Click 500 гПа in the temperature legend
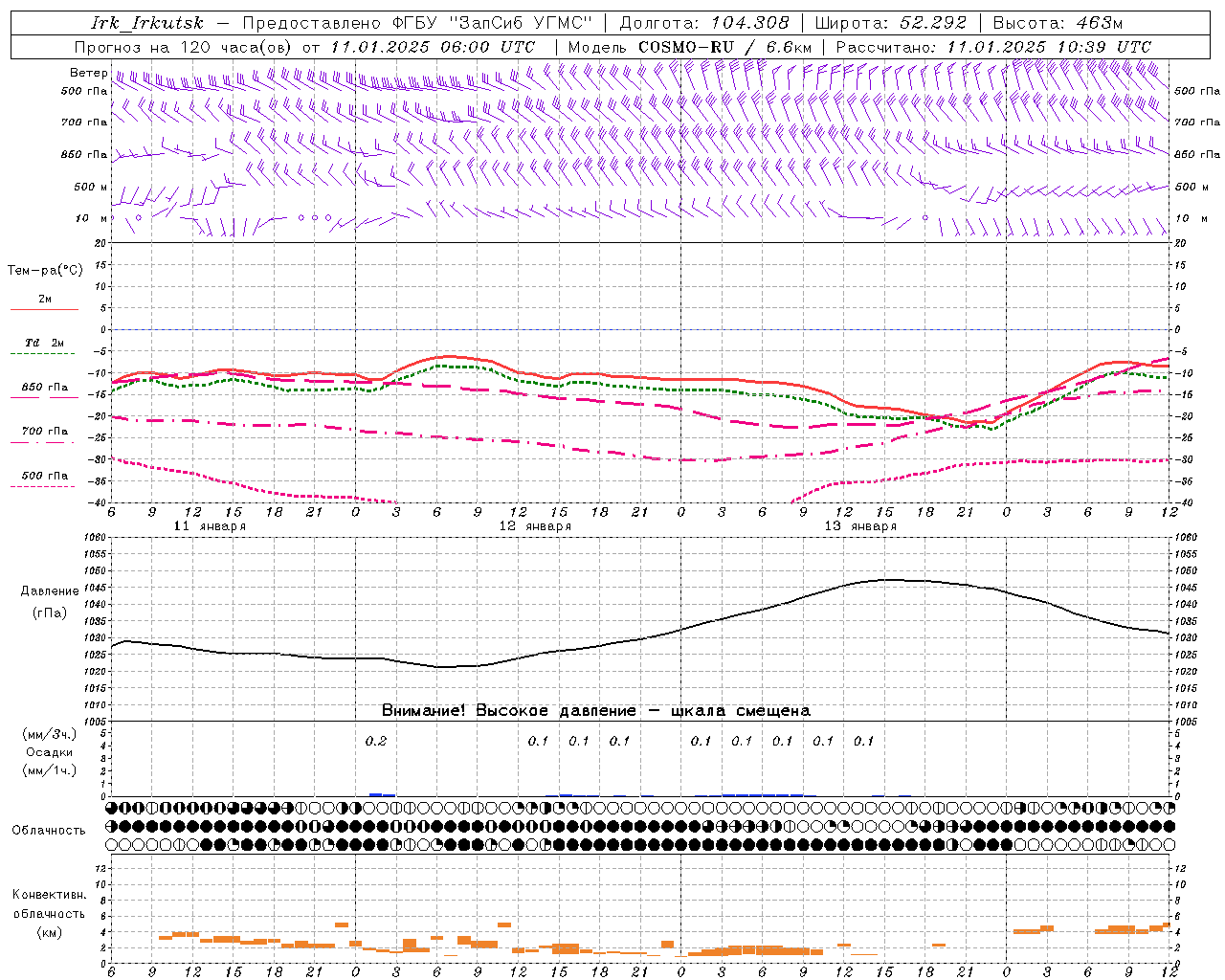The image size is (1225, 980). click(x=44, y=476)
